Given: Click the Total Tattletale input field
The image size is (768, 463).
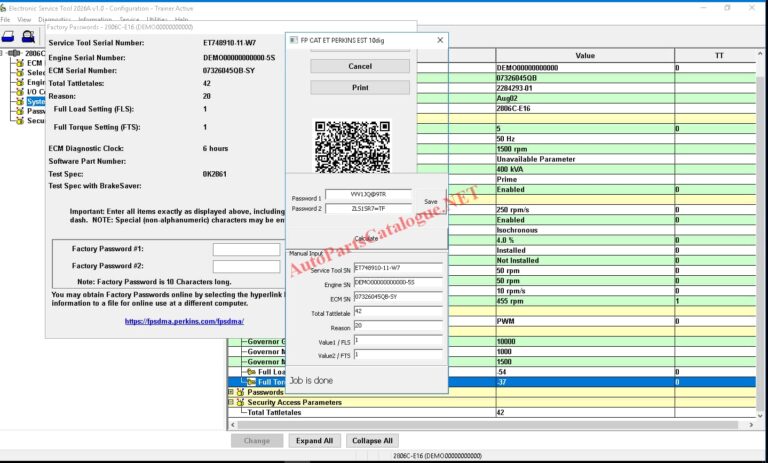Looking at the screenshot, I should pyautogui.click(x=398, y=311).
